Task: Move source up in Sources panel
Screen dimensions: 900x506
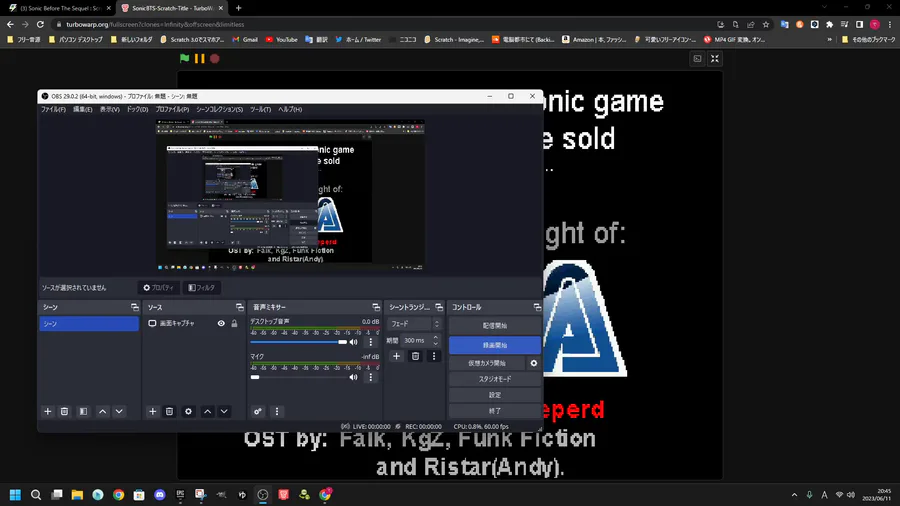Action: click(207, 411)
